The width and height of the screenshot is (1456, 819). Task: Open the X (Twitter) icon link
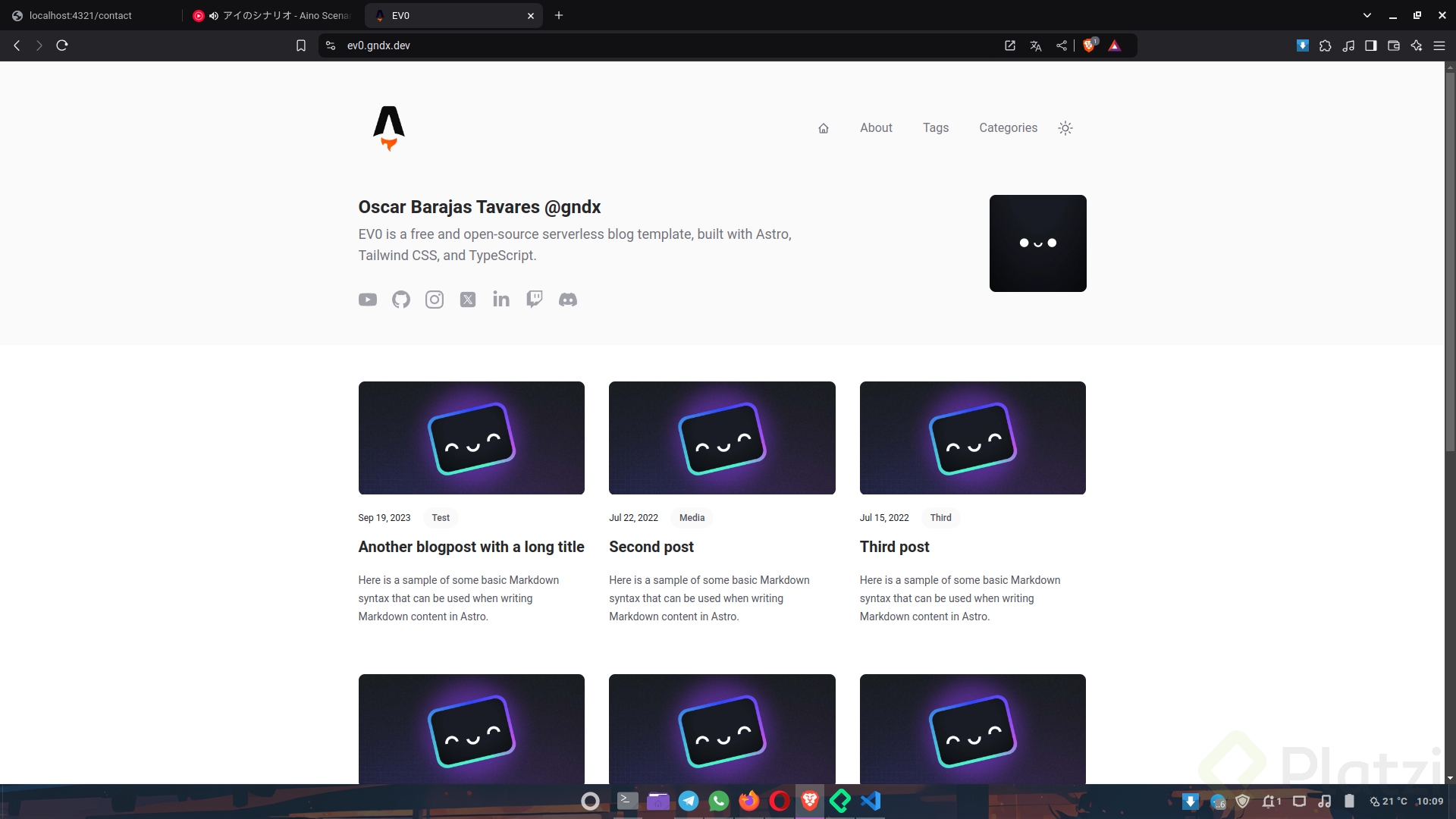468,300
